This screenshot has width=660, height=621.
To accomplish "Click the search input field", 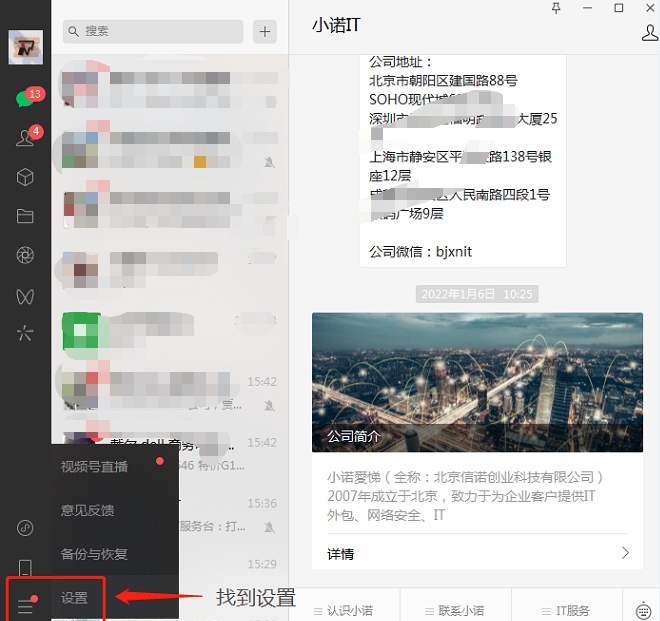I will click(153, 32).
